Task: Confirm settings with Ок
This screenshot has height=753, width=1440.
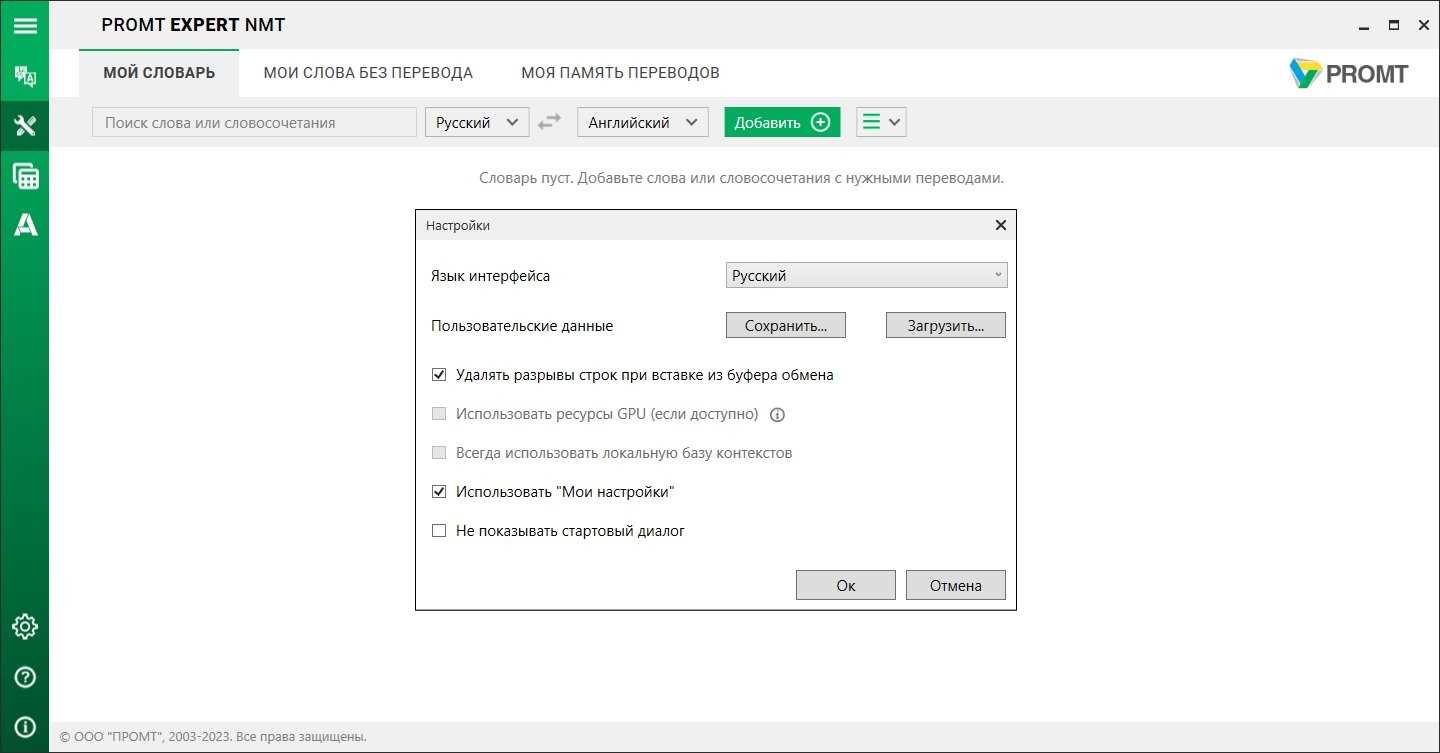Action: click(x=846, y=585)
